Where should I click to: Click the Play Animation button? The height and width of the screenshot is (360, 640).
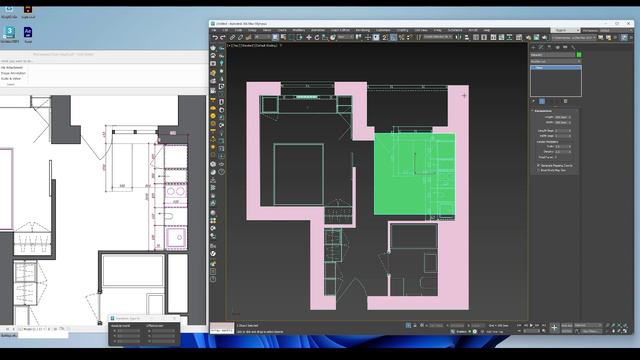pyautogui.click(x=531, y=325)
